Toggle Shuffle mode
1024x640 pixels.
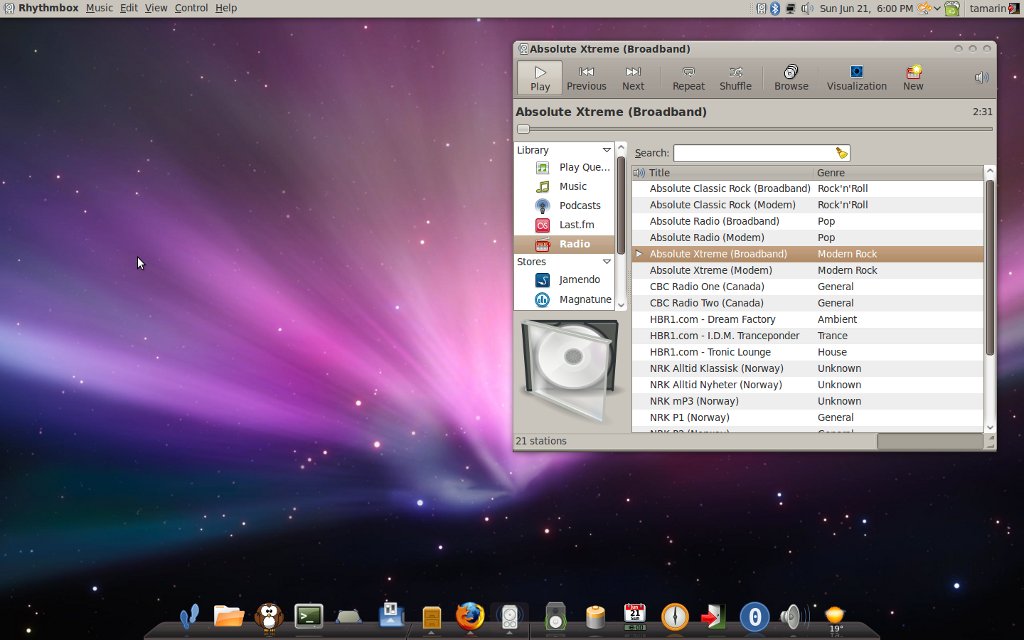click(735, 78)
